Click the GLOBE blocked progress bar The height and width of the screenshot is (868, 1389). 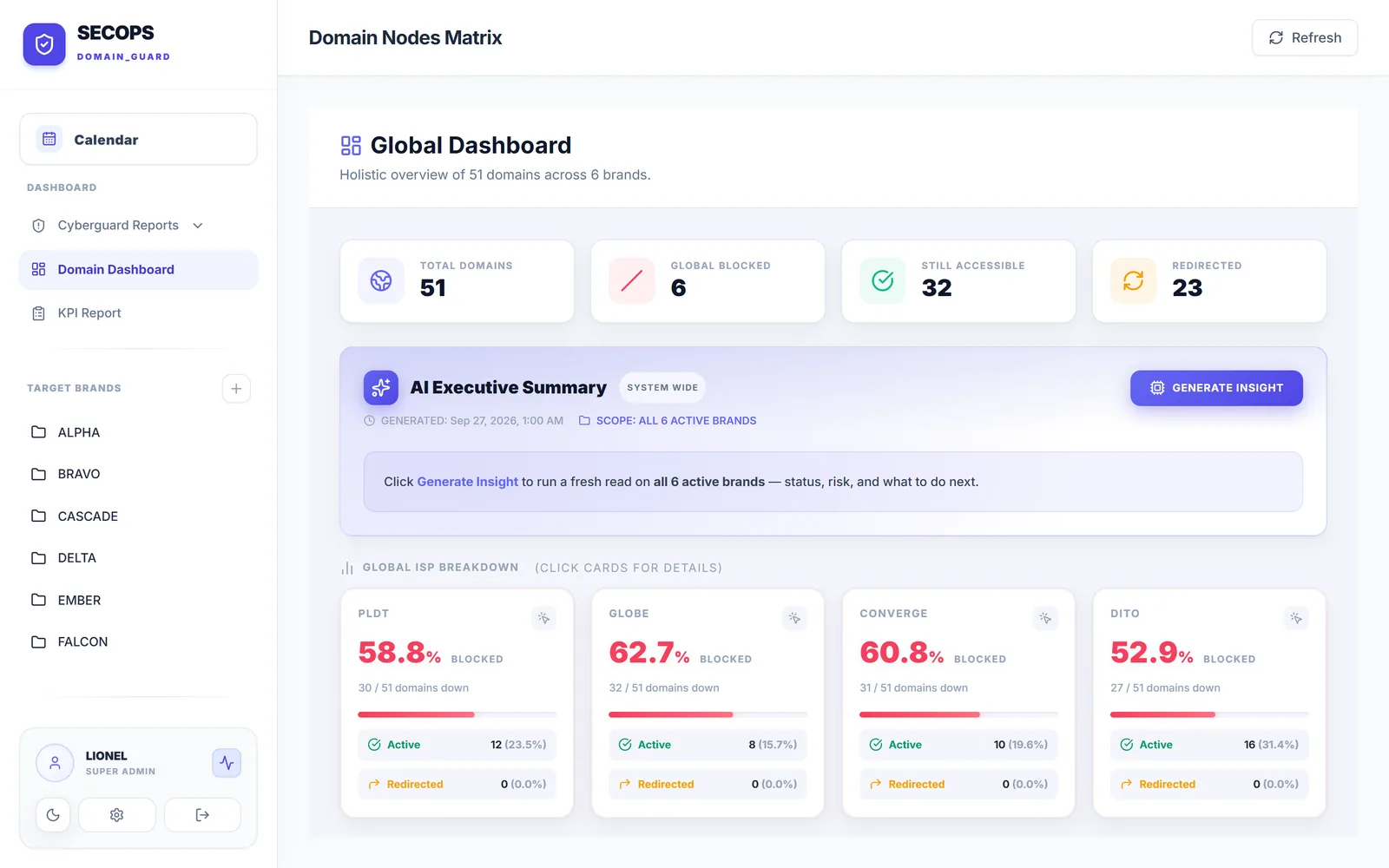[x=708, y=714]
